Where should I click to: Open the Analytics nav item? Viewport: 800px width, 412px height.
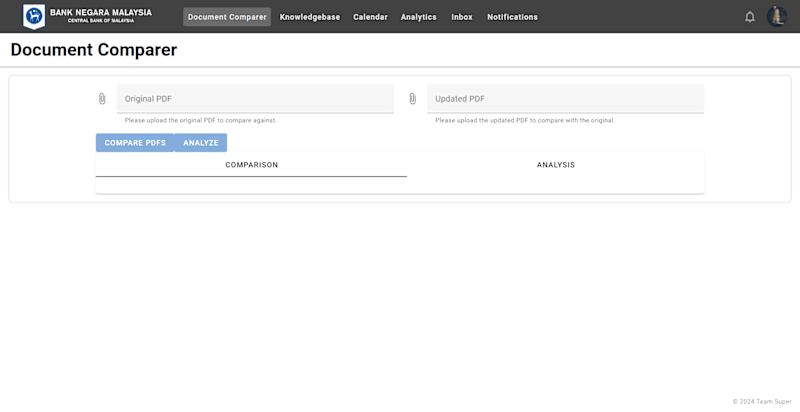coord(418,17)
